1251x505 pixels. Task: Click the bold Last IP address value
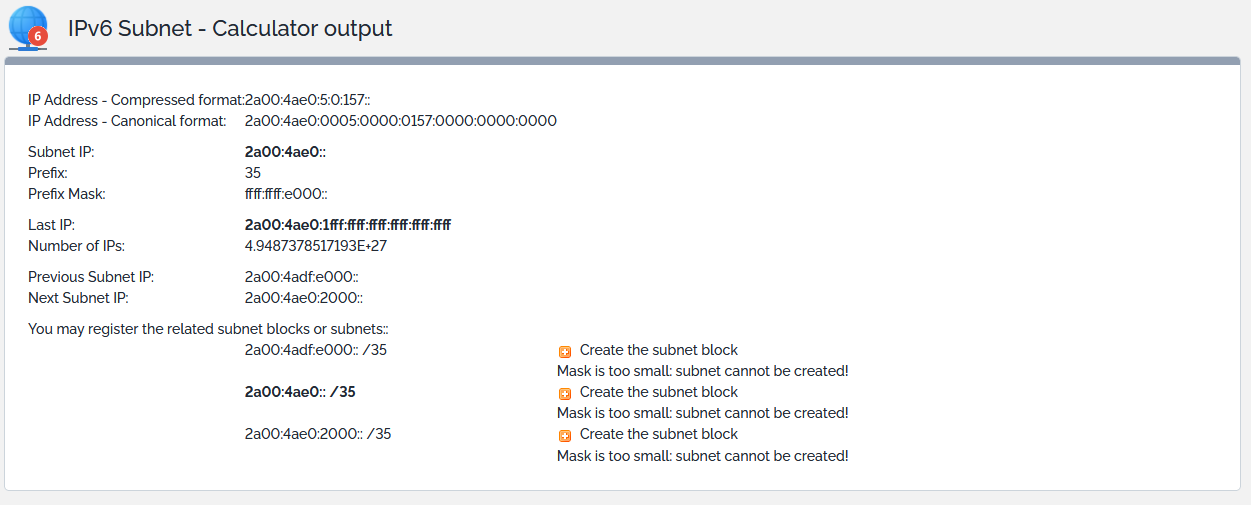(x=347, y=225)
